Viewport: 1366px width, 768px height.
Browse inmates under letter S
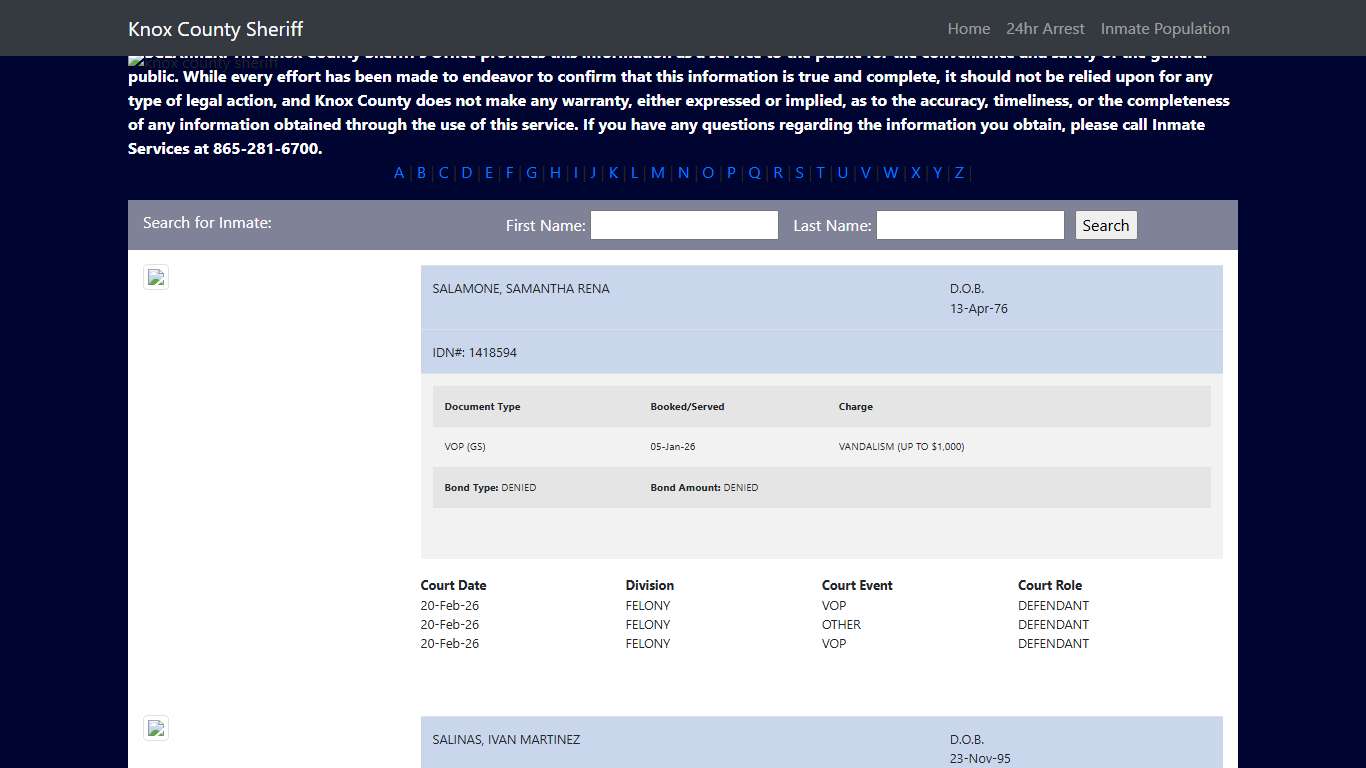799,173
